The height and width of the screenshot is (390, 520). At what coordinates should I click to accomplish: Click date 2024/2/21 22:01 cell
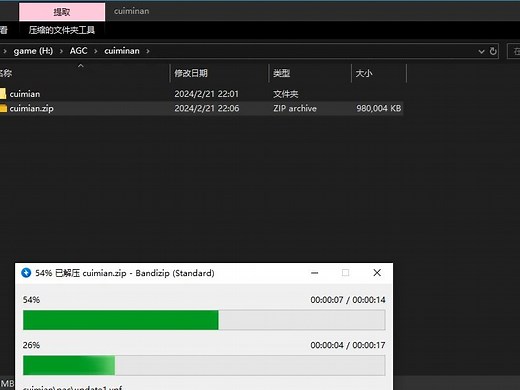coord(207,94)
